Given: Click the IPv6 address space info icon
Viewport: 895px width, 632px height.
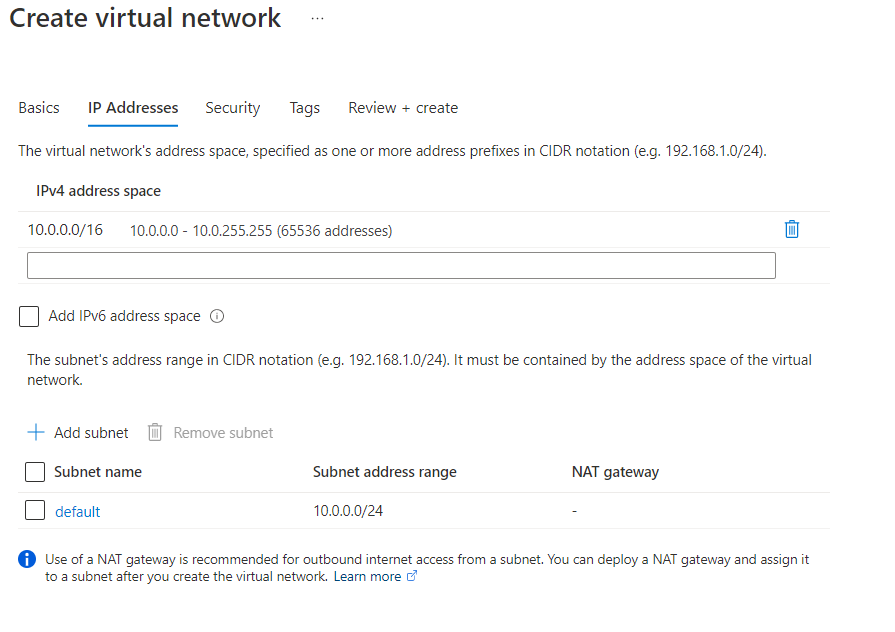Looking at the screenshot, I should tap(217, 316).
